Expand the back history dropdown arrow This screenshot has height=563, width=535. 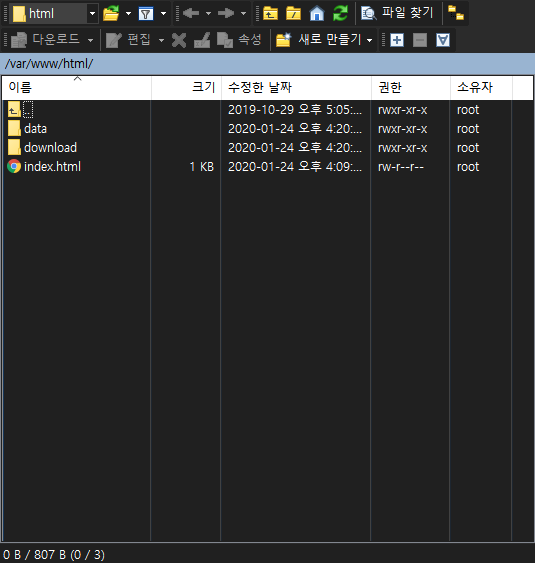208,14
